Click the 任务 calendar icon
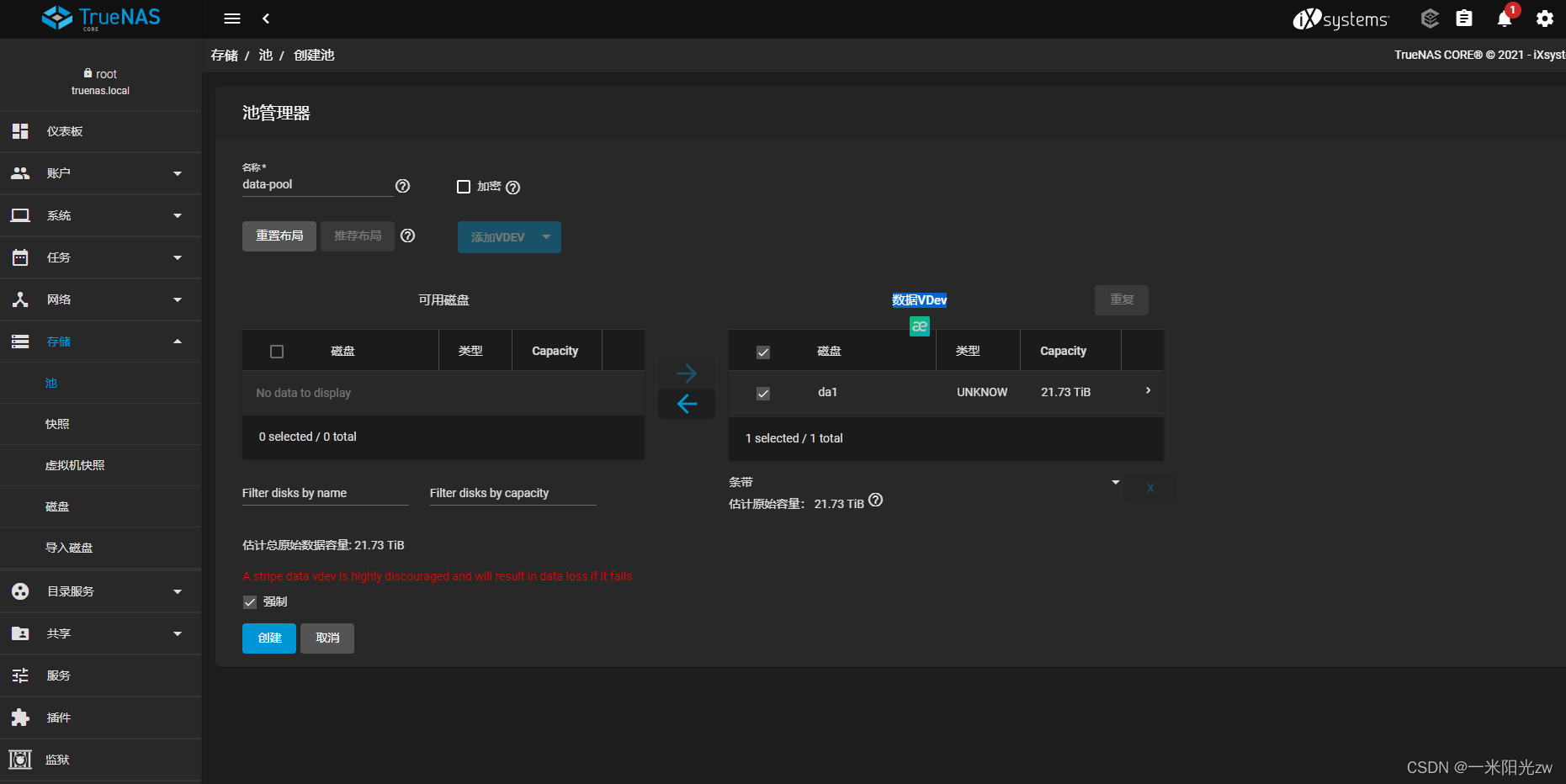Screen dimensions: 1566x784 pyautogui.click(x=20, y=257)
